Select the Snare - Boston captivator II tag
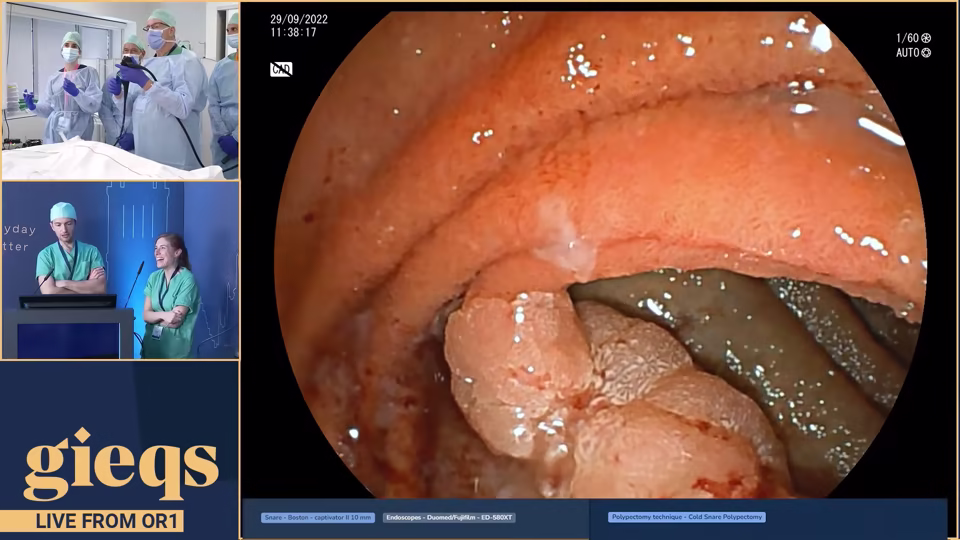This screenshot has width=960, height=540. coord(318,517)
